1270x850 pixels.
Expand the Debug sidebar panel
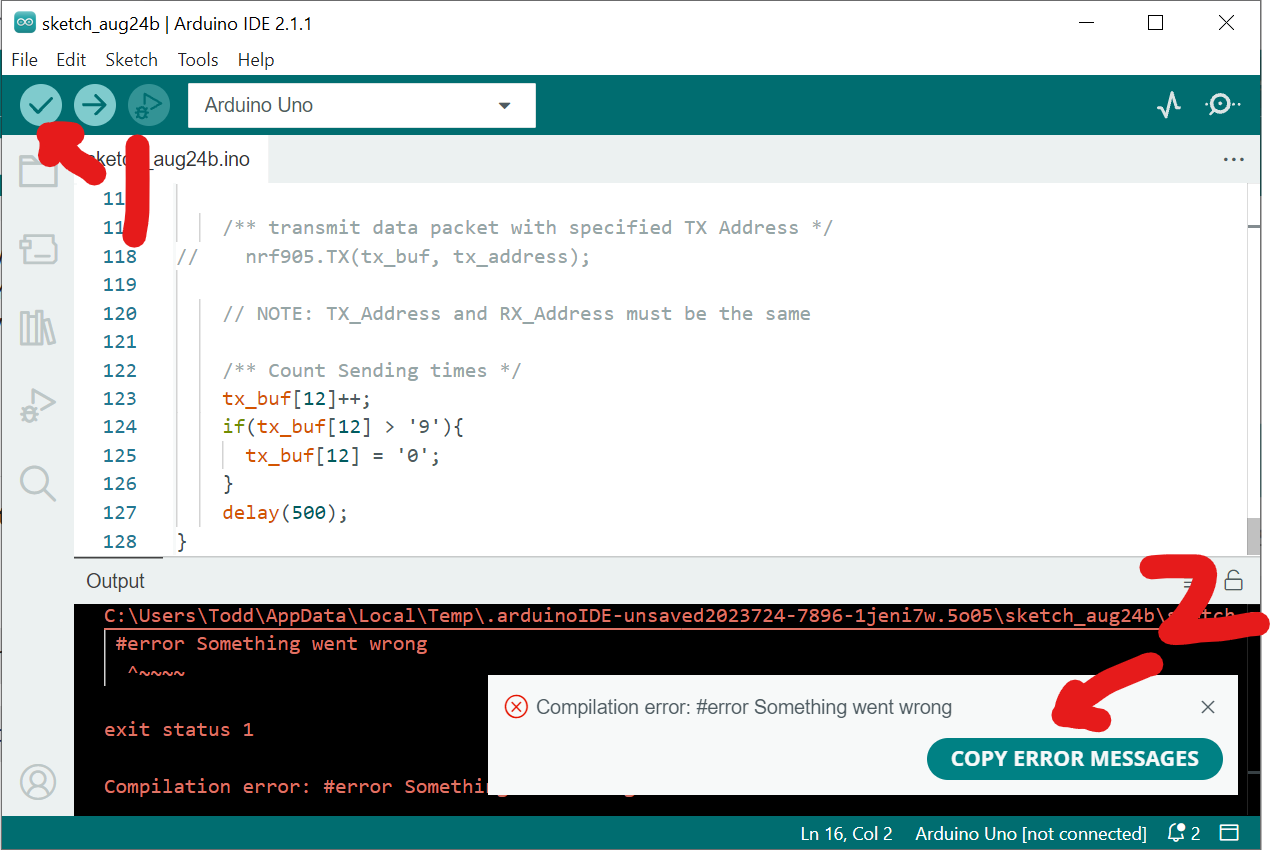(38, 405)
